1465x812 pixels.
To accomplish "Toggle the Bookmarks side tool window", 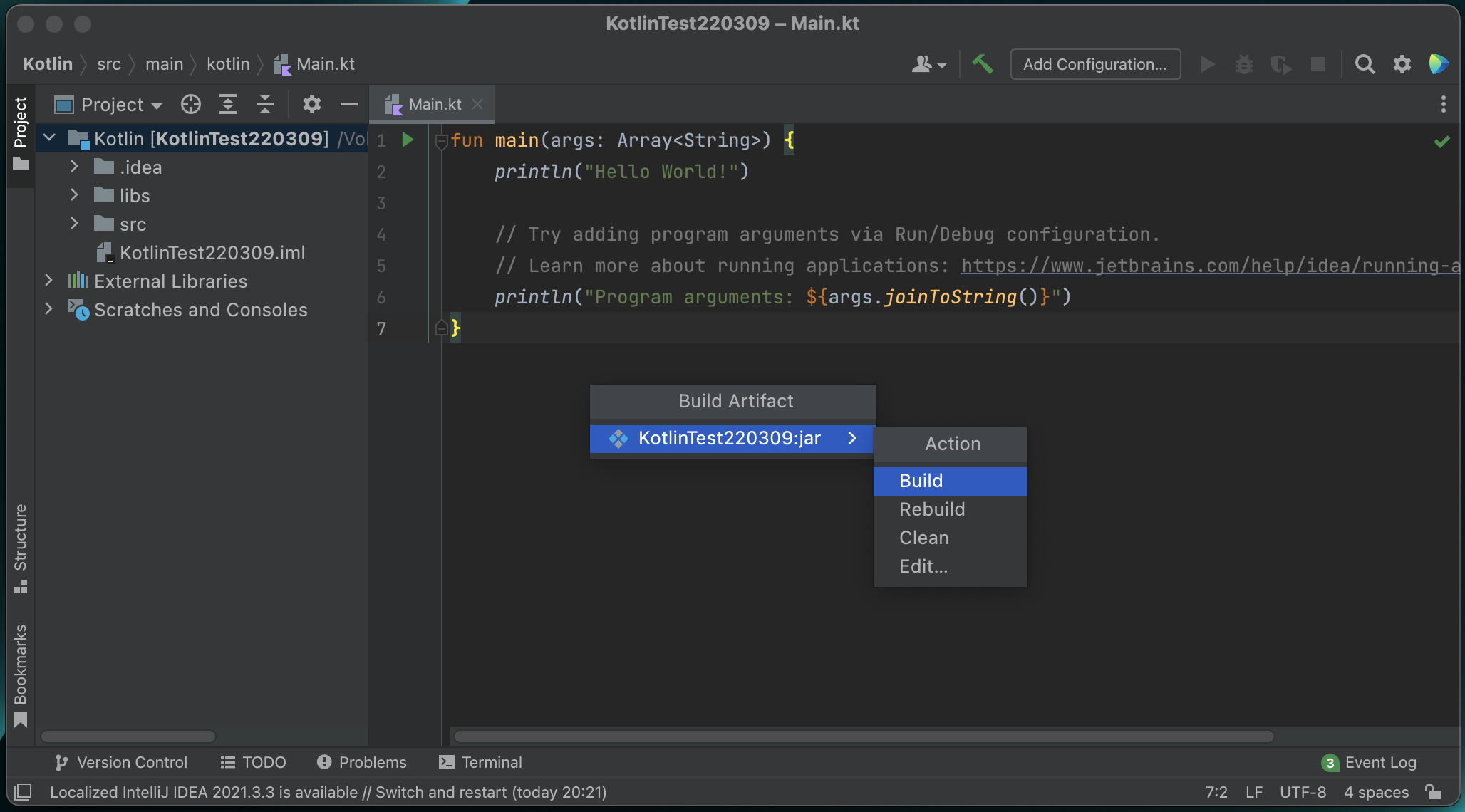I will click(x=21, y=675).
